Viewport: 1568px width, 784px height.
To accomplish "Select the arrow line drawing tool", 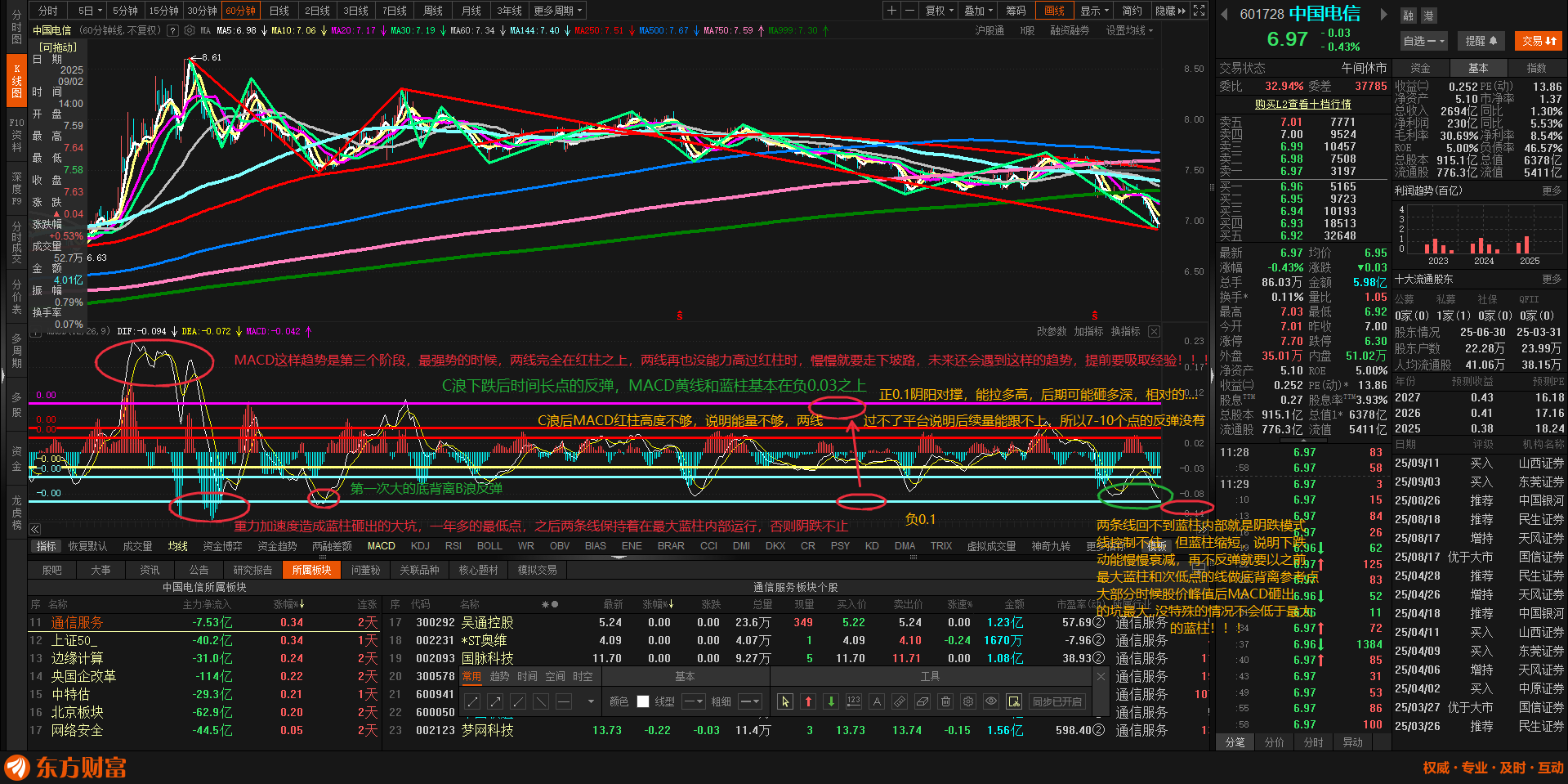I will (495, 701).
